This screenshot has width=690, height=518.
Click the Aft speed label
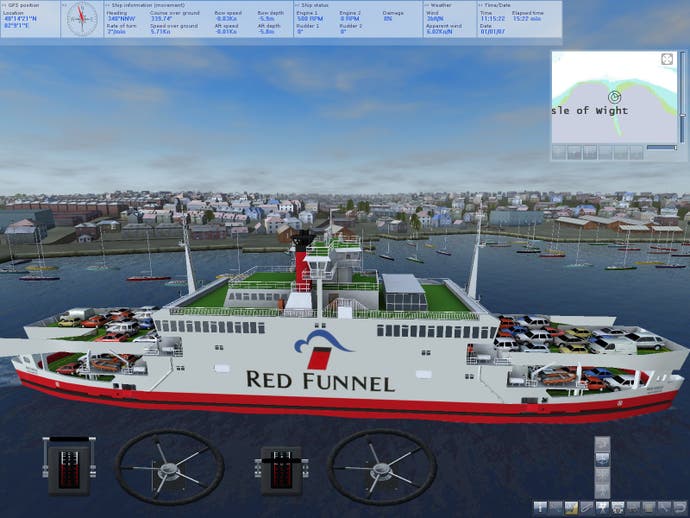point(227,26)
